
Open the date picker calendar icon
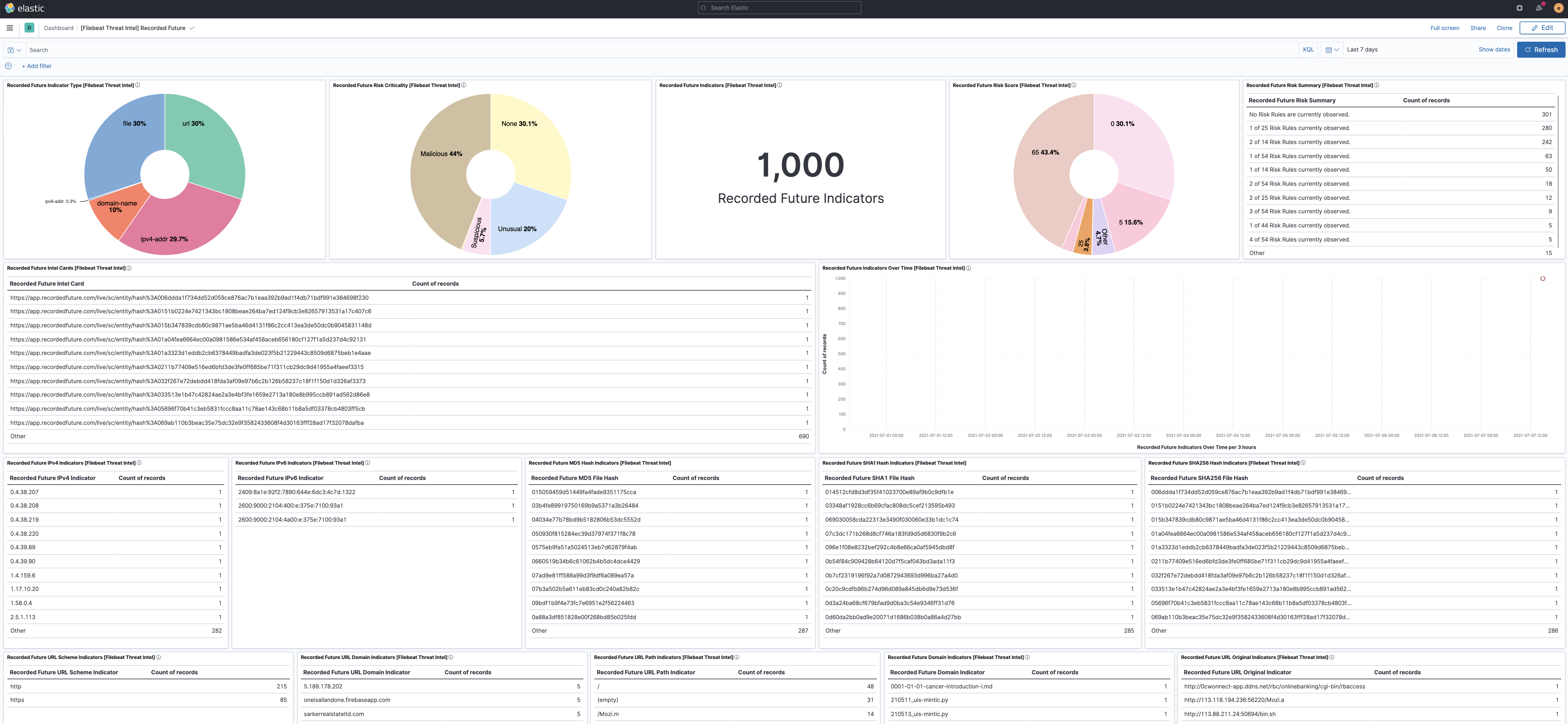(1328, 49)
